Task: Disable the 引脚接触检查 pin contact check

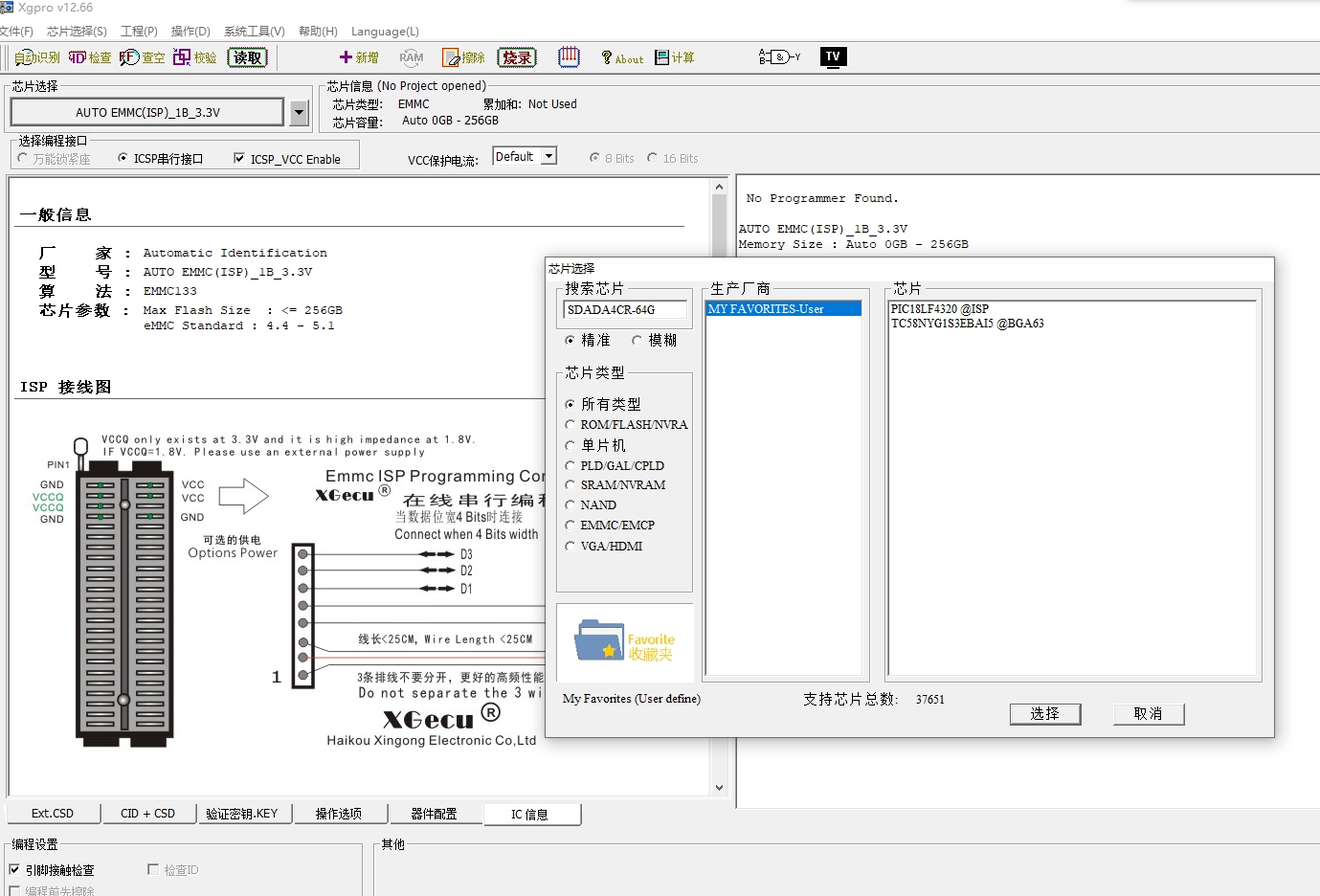Action: (14, 870)
